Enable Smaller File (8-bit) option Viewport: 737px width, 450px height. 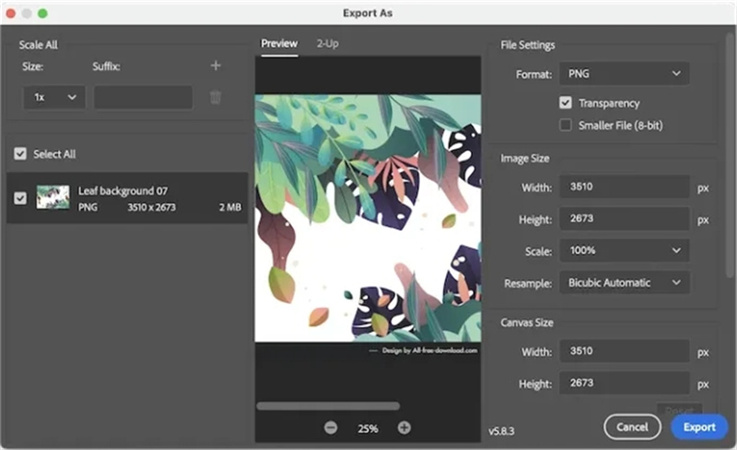(565, 125)
